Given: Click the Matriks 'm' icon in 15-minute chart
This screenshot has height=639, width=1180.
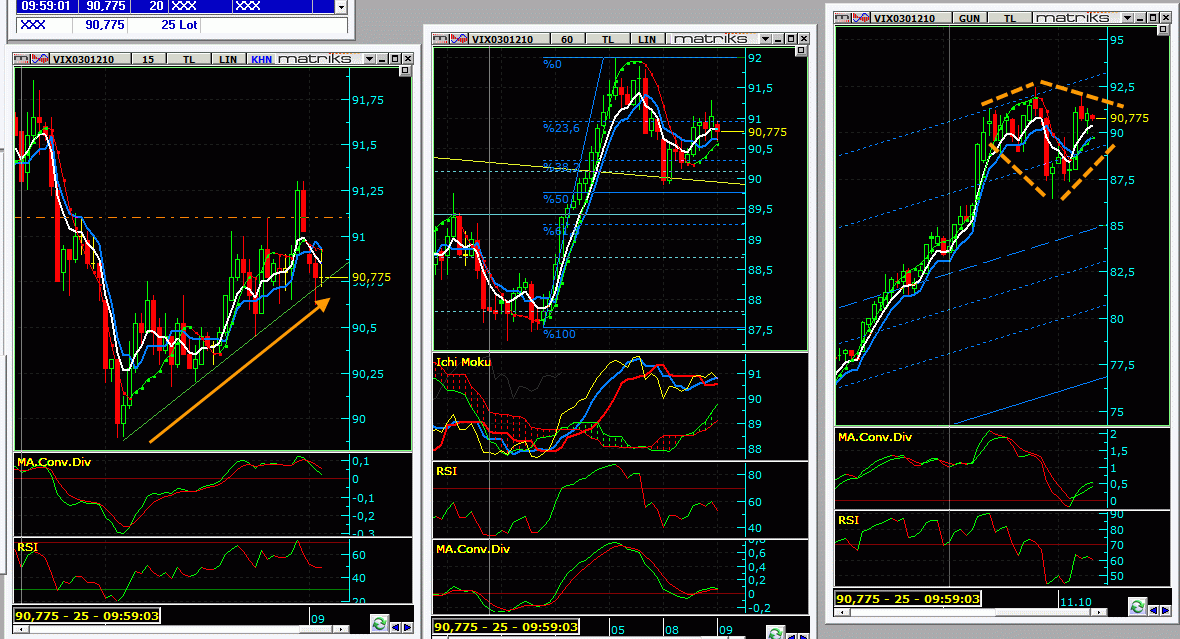Looking at the screenshot, I should click(x=22, y=58).
